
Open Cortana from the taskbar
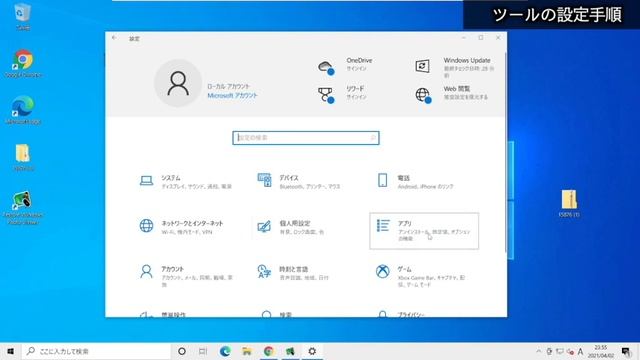182,351
